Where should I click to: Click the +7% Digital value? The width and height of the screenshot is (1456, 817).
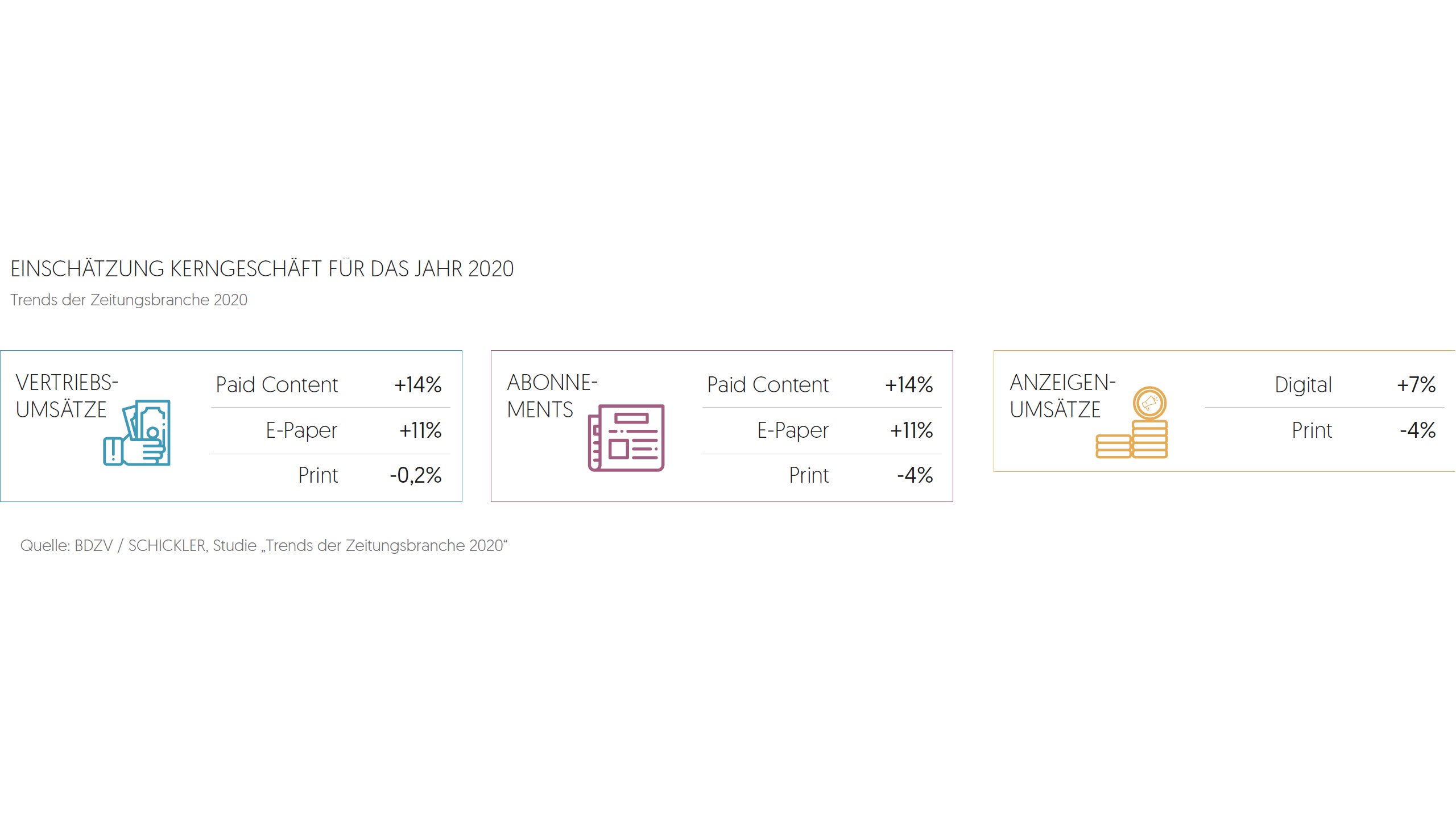point(1416,385)
